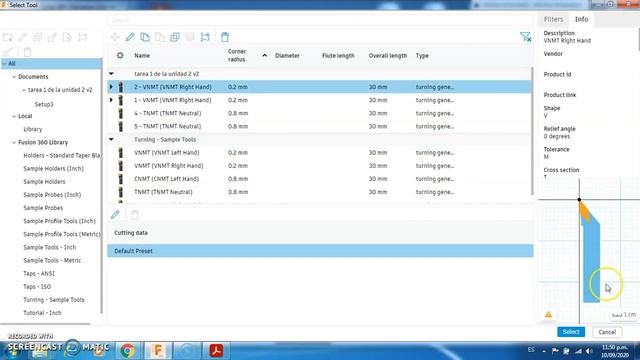The image size is (640, 360).
Task: Open Adobe Acrobat from the taskbar
Action: pos(216,351)
